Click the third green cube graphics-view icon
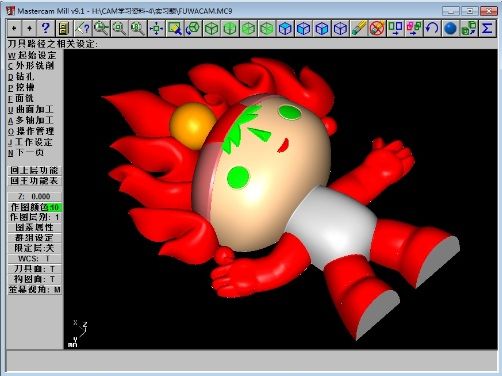The width and height of the screenshot is (502, 376). (x=249, y=28)
